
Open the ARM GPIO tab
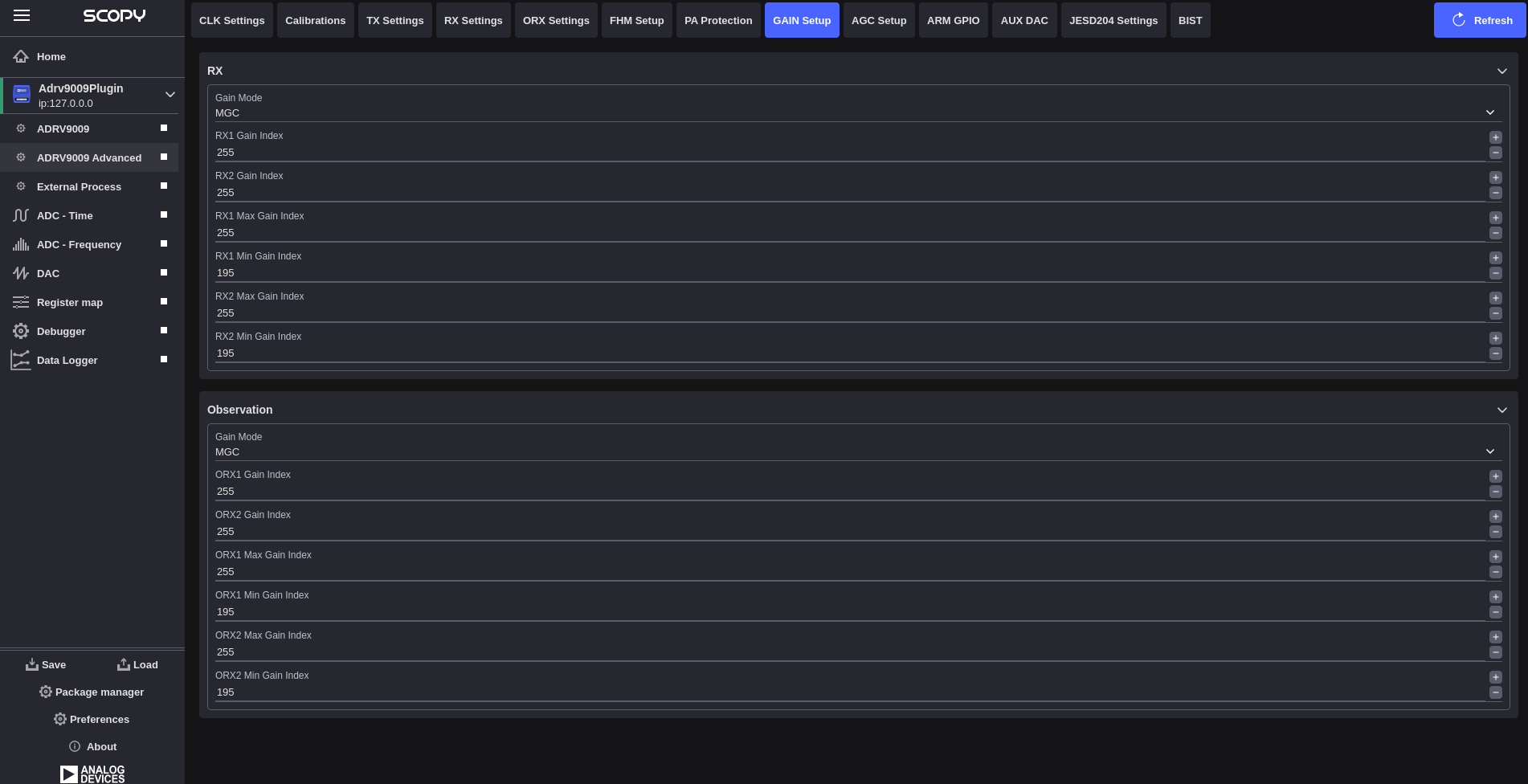click(954, 20)
